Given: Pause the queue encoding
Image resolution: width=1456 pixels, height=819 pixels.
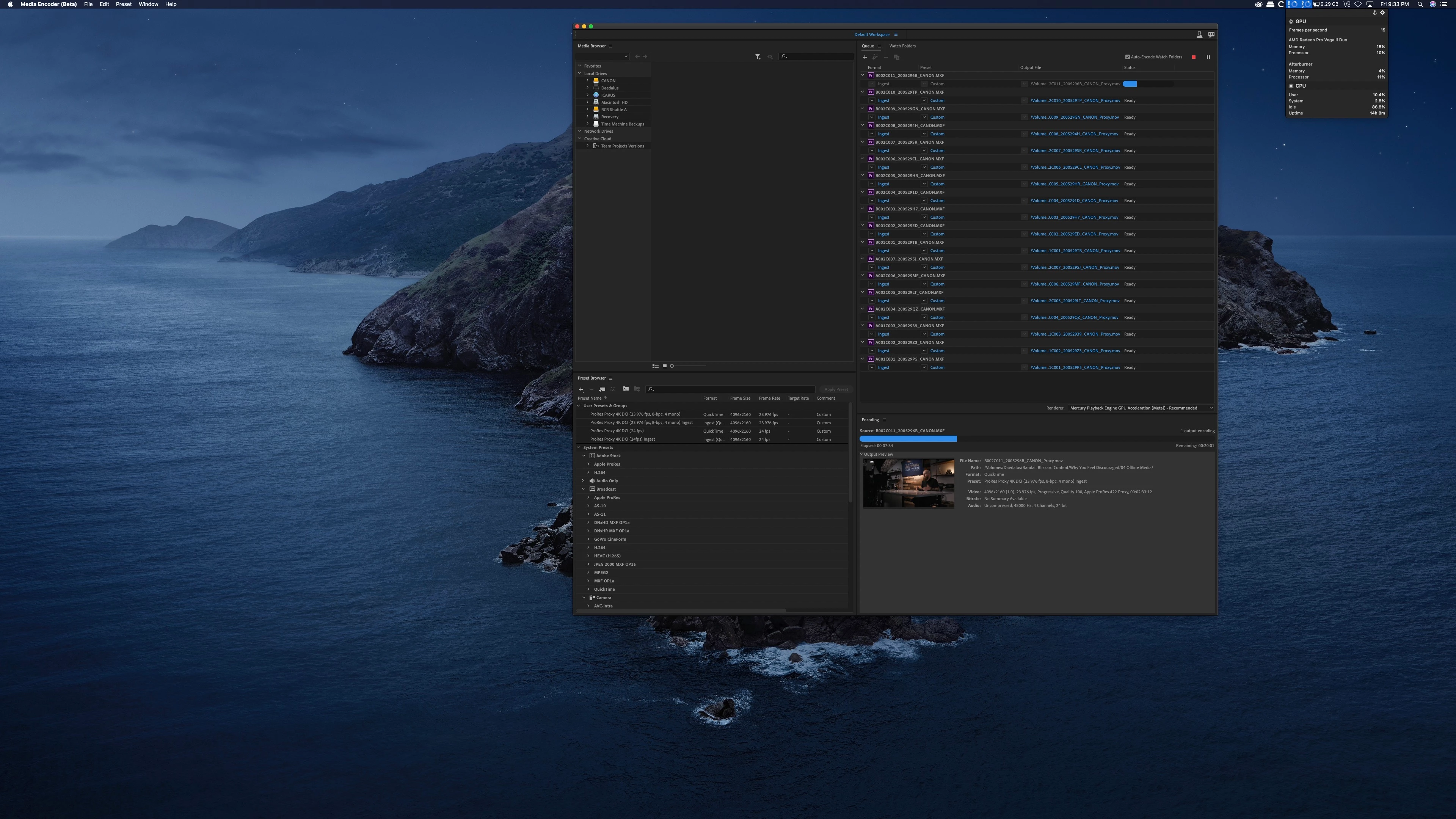Looking at the screenshot, I should [1208, 57].
